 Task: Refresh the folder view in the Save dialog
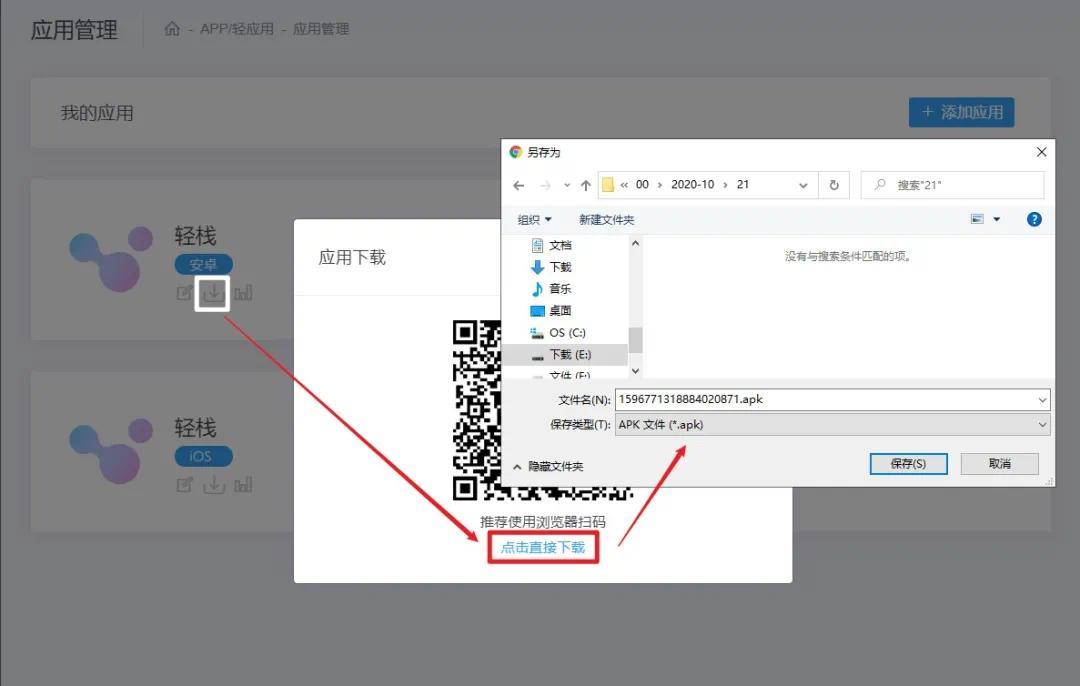(836, 184)
